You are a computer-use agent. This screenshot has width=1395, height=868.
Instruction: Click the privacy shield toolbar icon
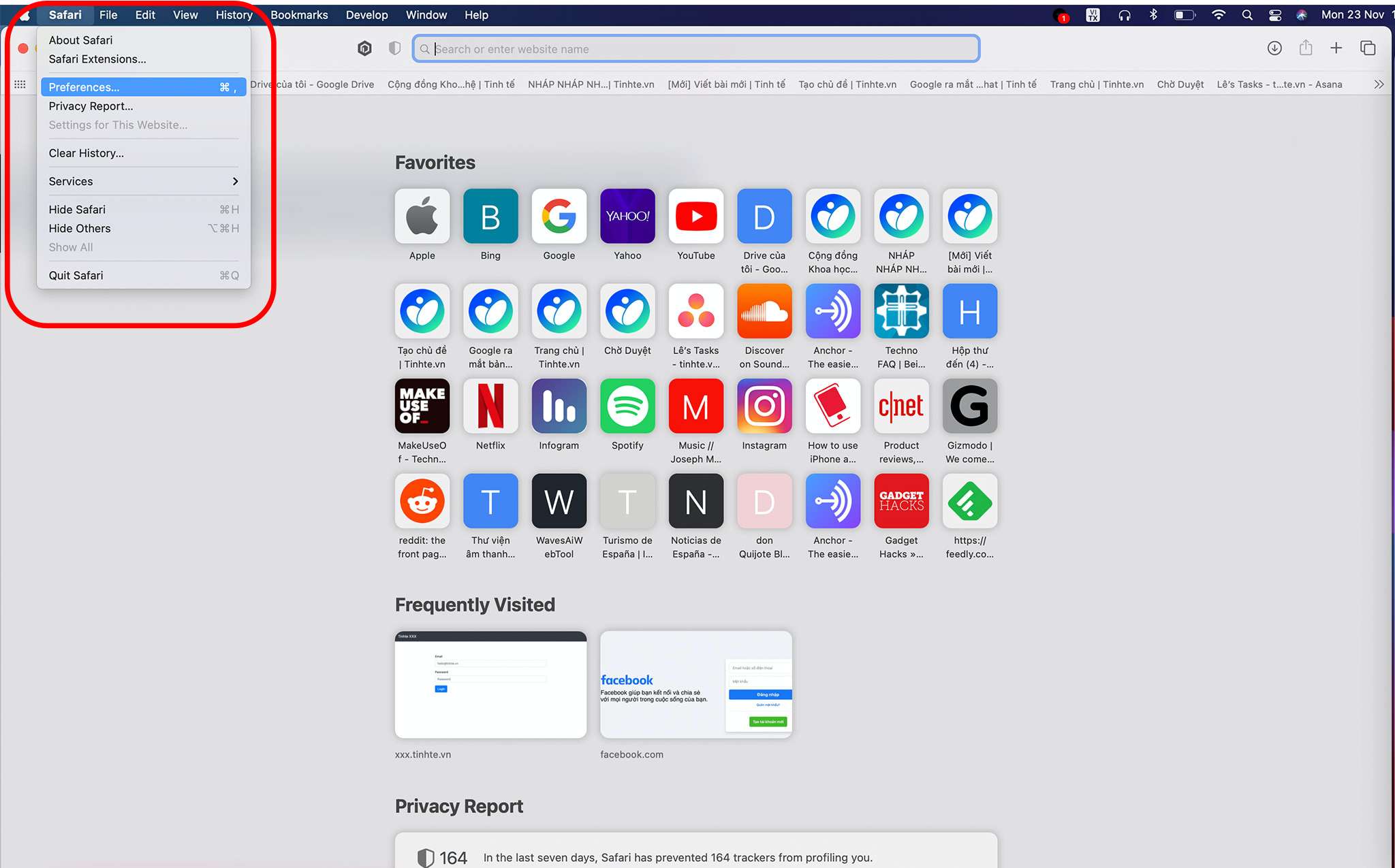394,48
